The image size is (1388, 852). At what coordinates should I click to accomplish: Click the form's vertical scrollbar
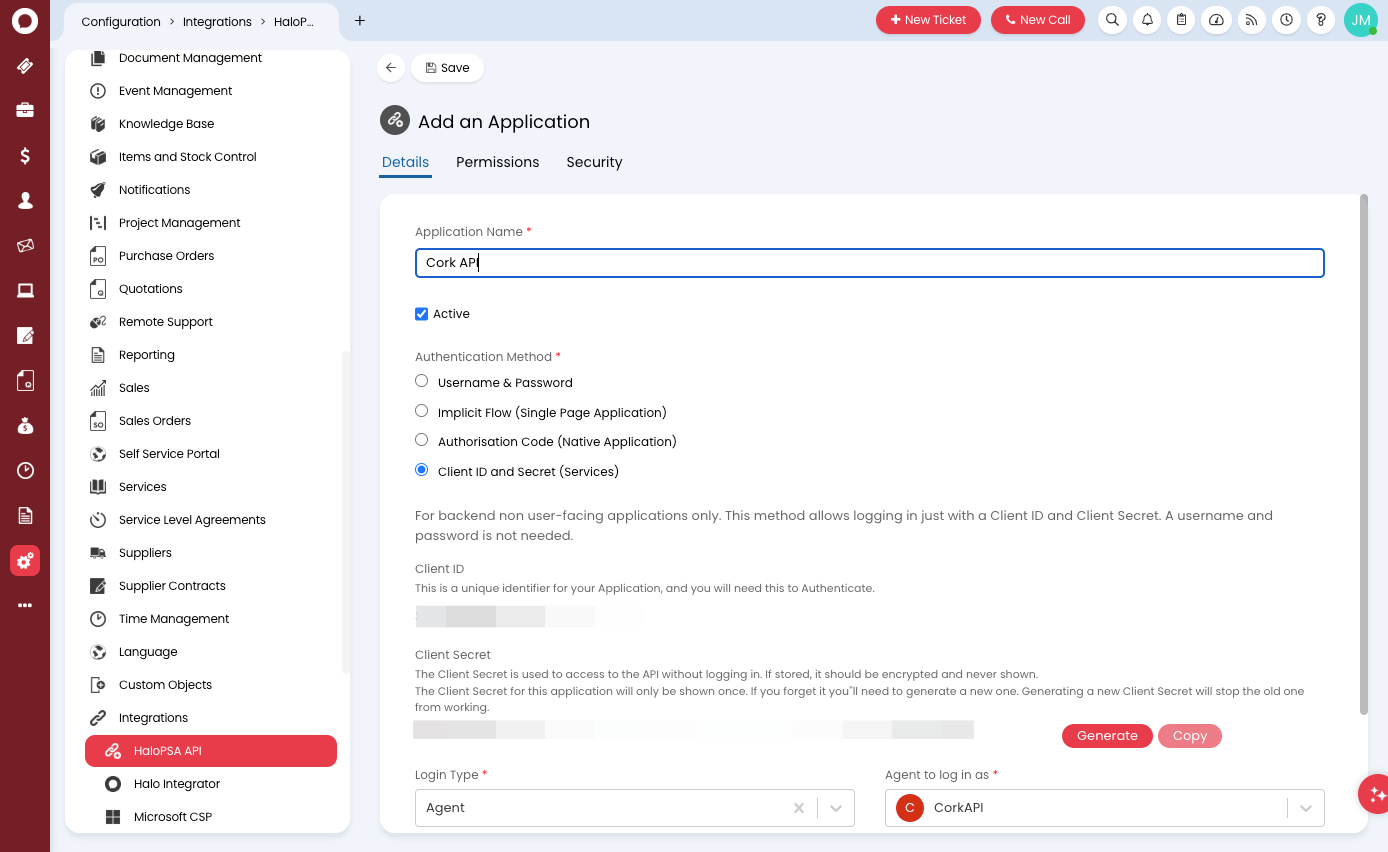(x=1363, y=455)
